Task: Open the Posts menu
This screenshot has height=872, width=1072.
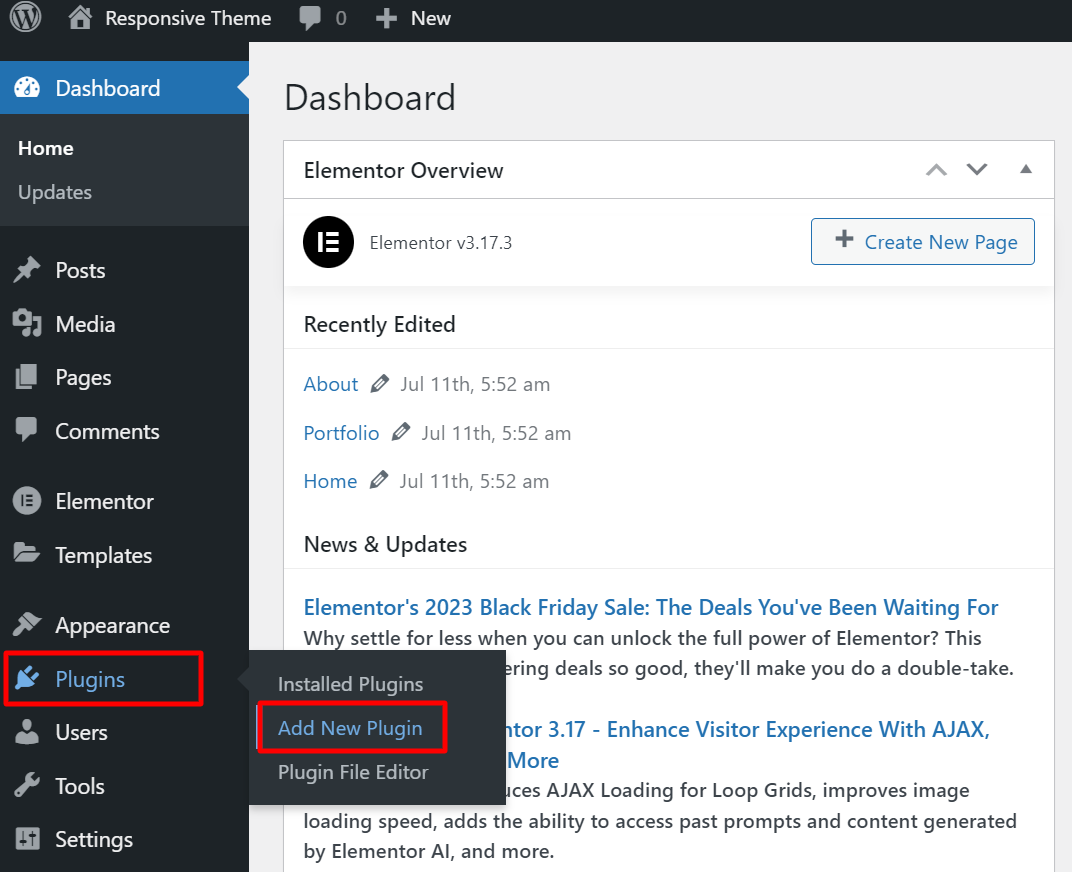Action: pos(80,271)
